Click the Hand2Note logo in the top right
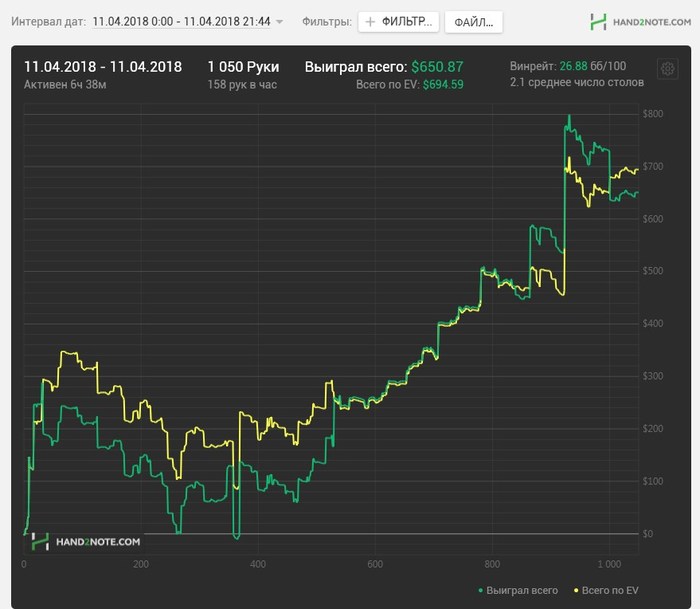The width and height of the screenshot is (700, 609). click(638, 21)
